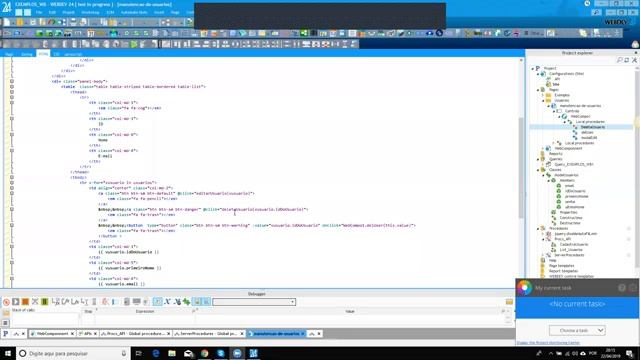Collapse the div class panel-body code block

(12, 81)
